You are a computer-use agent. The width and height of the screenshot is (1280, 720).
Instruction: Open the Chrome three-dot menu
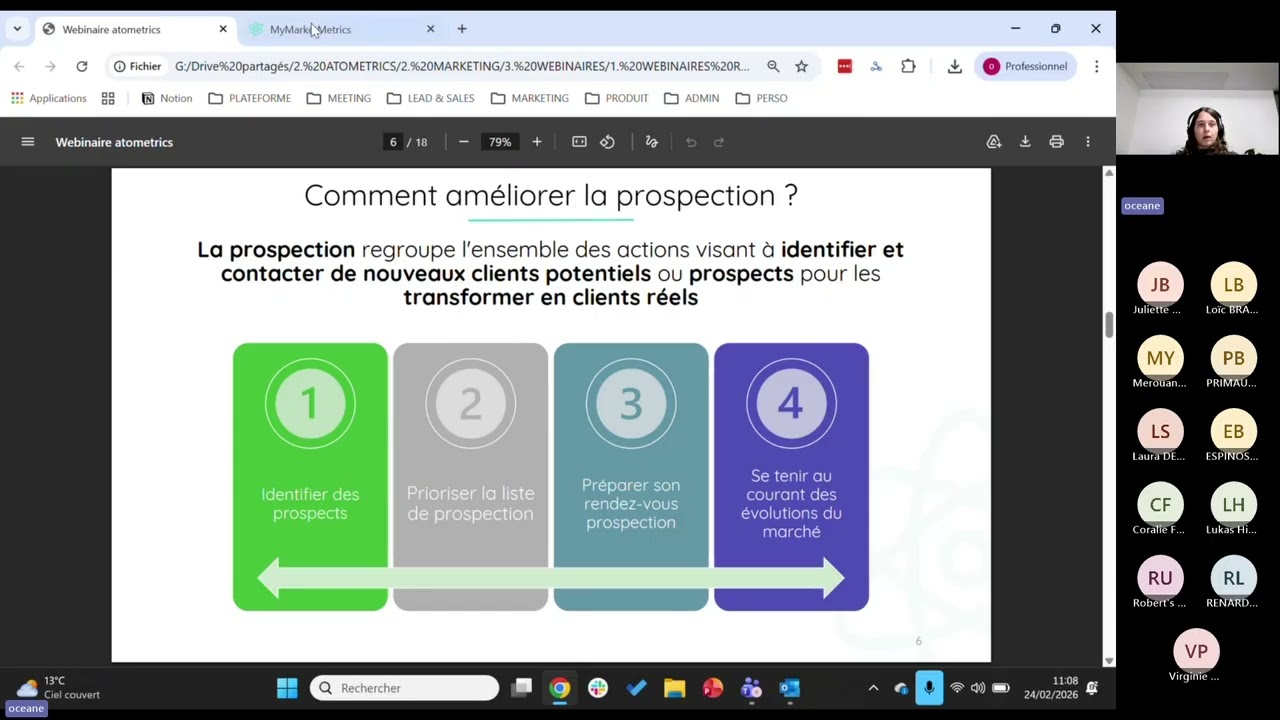(x=1096, y=66)
